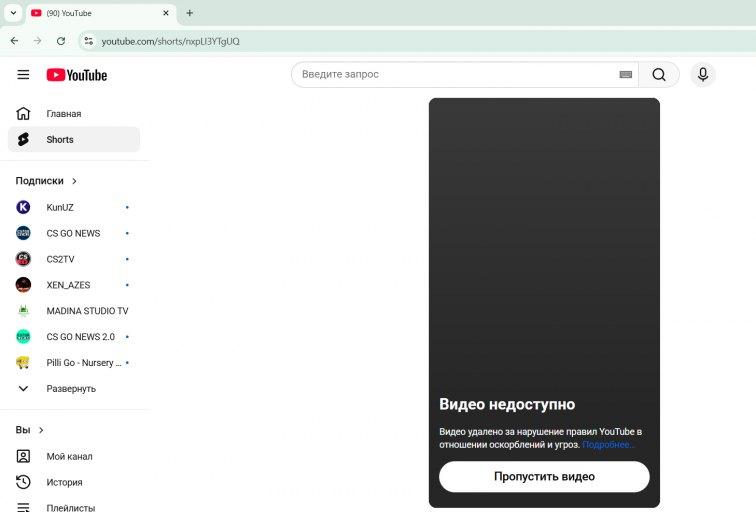Viewport: 756px width, 512px height.
Task: Open Pilli Go - Nursery subscription
Action: pyautogui.click(x=74, y=363)
